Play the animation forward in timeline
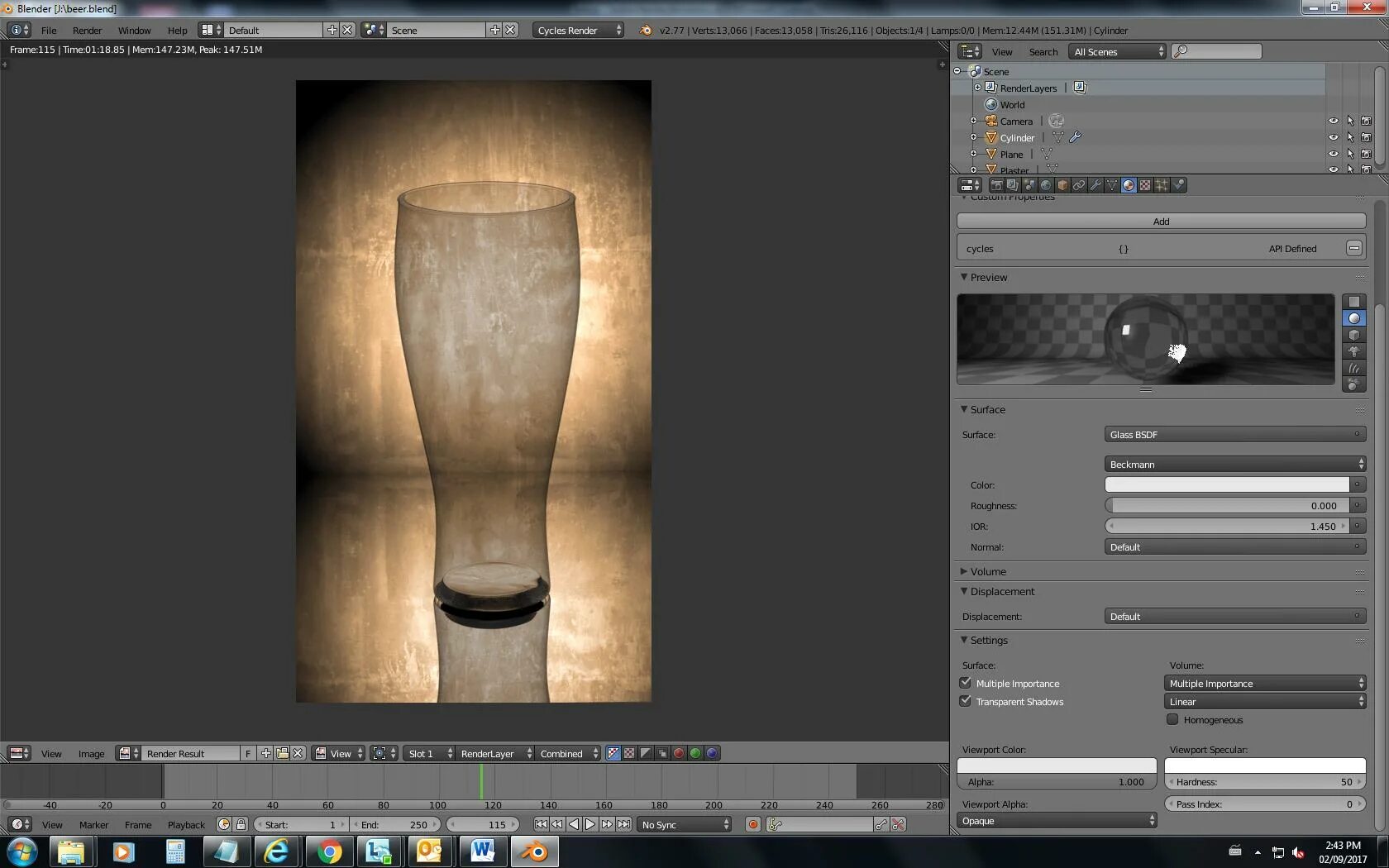 tap(590, 824)
